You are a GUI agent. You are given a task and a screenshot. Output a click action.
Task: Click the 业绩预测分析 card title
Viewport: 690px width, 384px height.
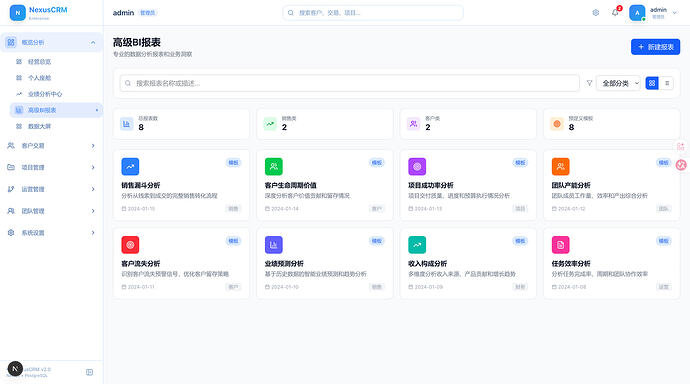tap(284, 263)
